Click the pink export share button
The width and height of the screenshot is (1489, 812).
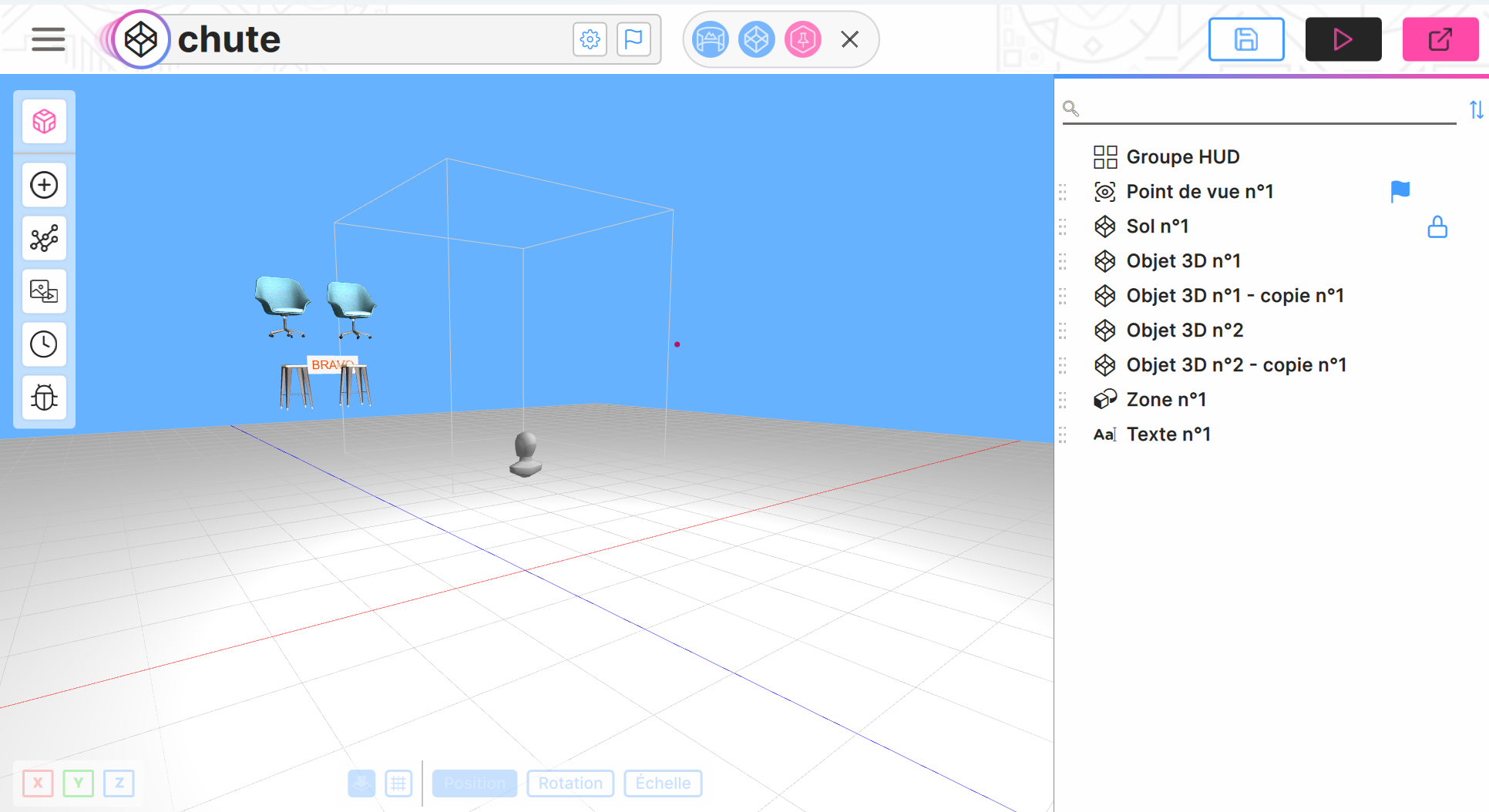tap(1440, 39)
